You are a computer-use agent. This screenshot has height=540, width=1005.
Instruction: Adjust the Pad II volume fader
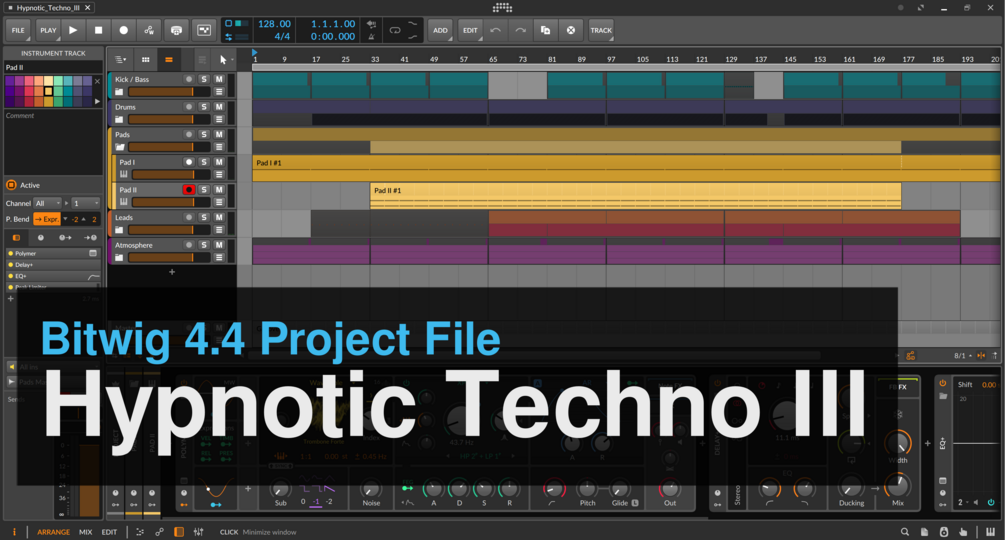coord(171,202)
